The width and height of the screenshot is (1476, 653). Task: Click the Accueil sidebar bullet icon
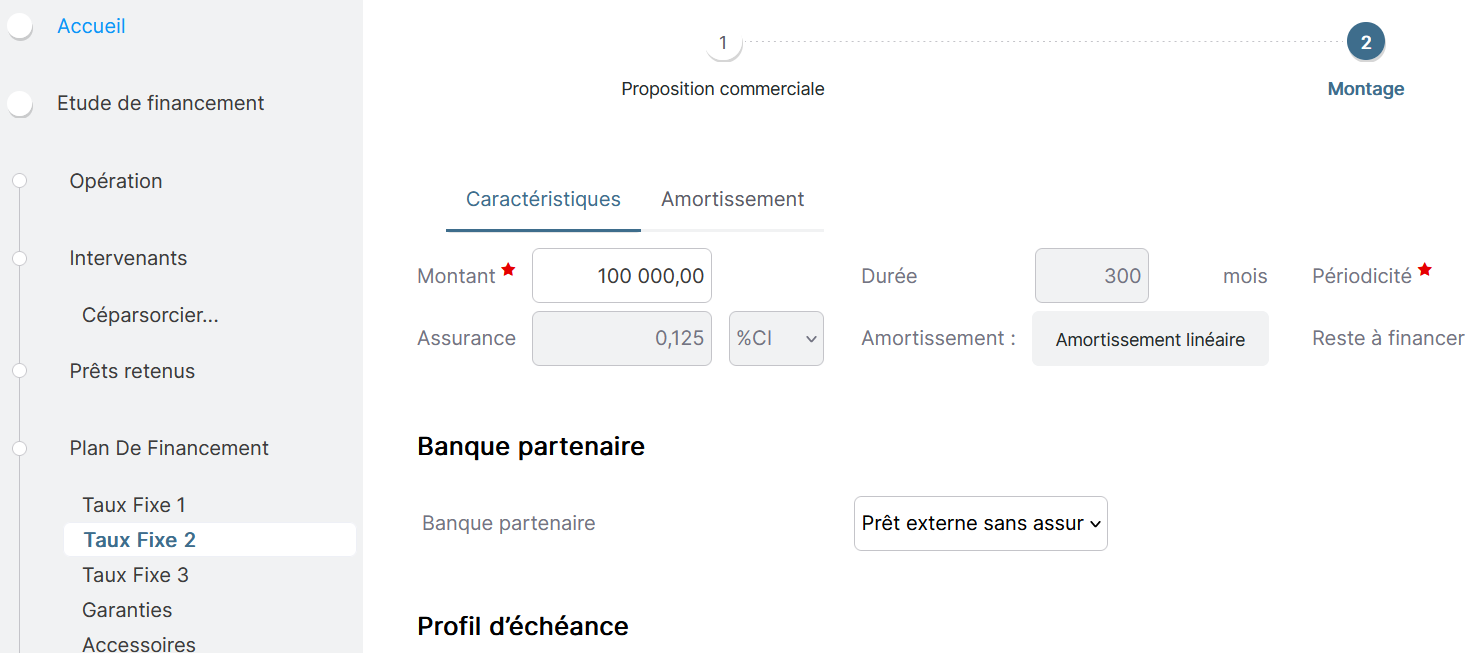tap(20, 27)
